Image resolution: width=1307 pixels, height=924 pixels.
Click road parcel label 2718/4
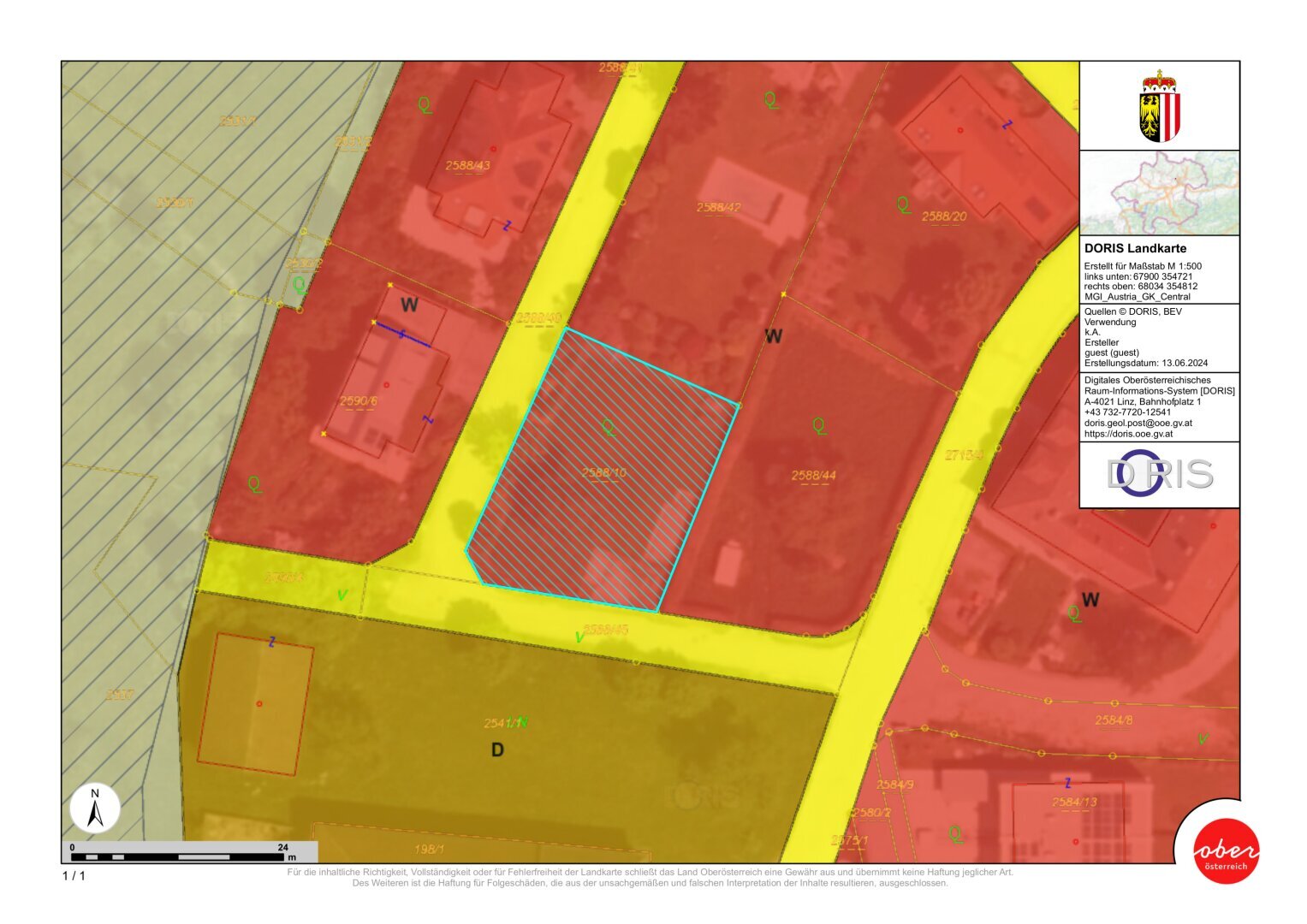pos(964,456)
